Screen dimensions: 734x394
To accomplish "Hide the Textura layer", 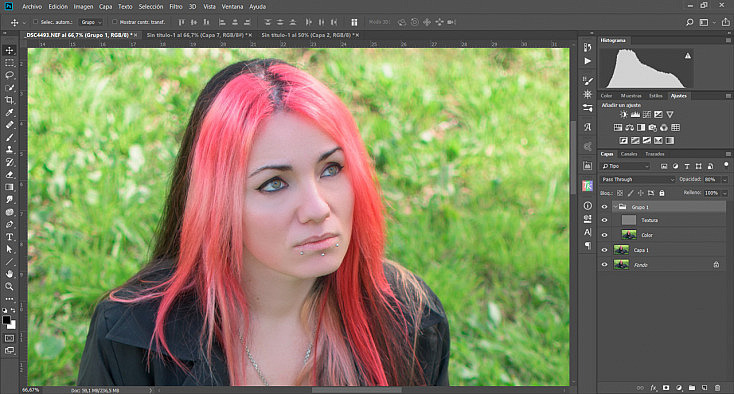I will [x=604, y=220].
